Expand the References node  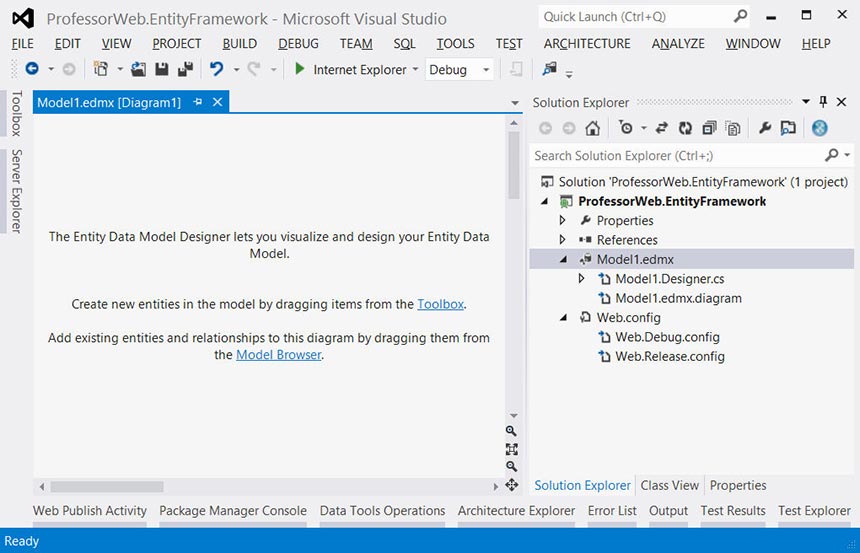pos(563,240)
